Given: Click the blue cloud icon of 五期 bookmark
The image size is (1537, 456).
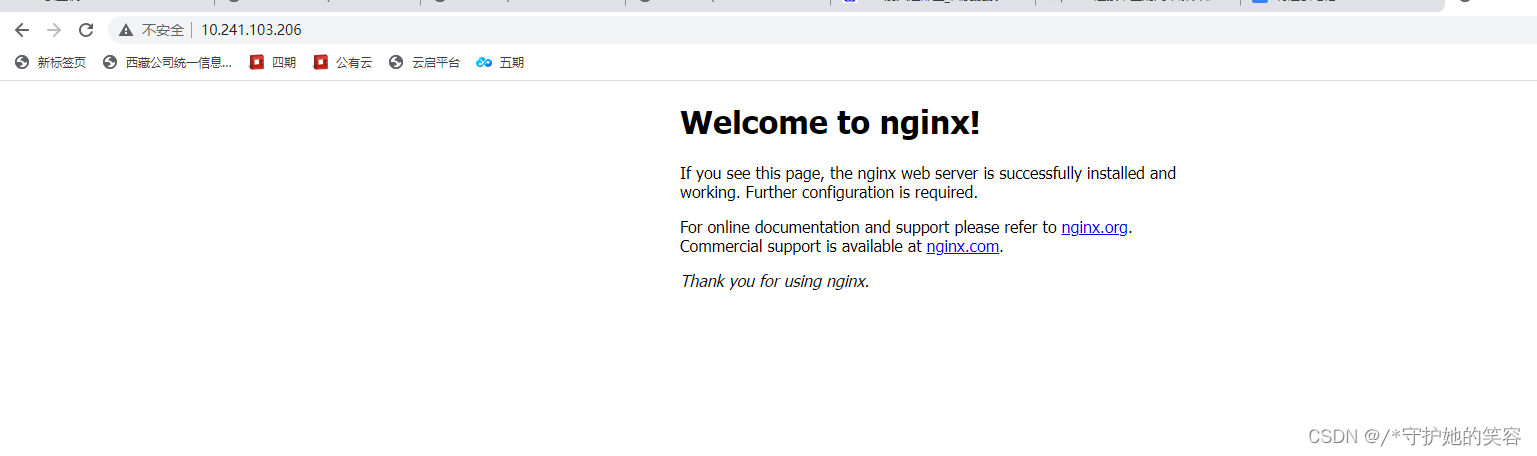Looking at the screenshot, I should tap(484, 62).
